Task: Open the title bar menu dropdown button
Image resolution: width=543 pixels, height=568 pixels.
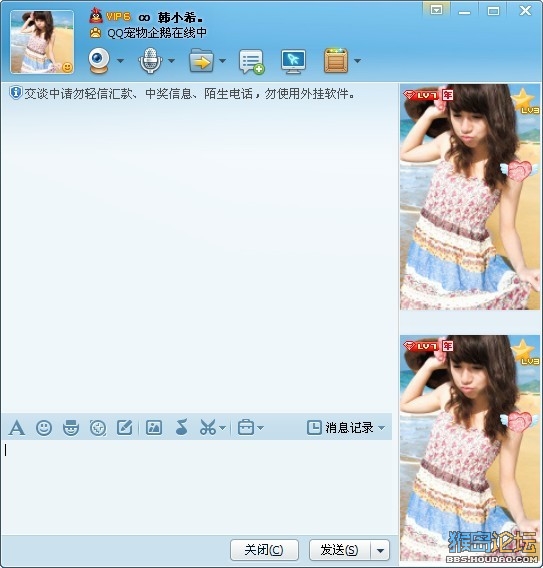Action: (x=436, y=10)
